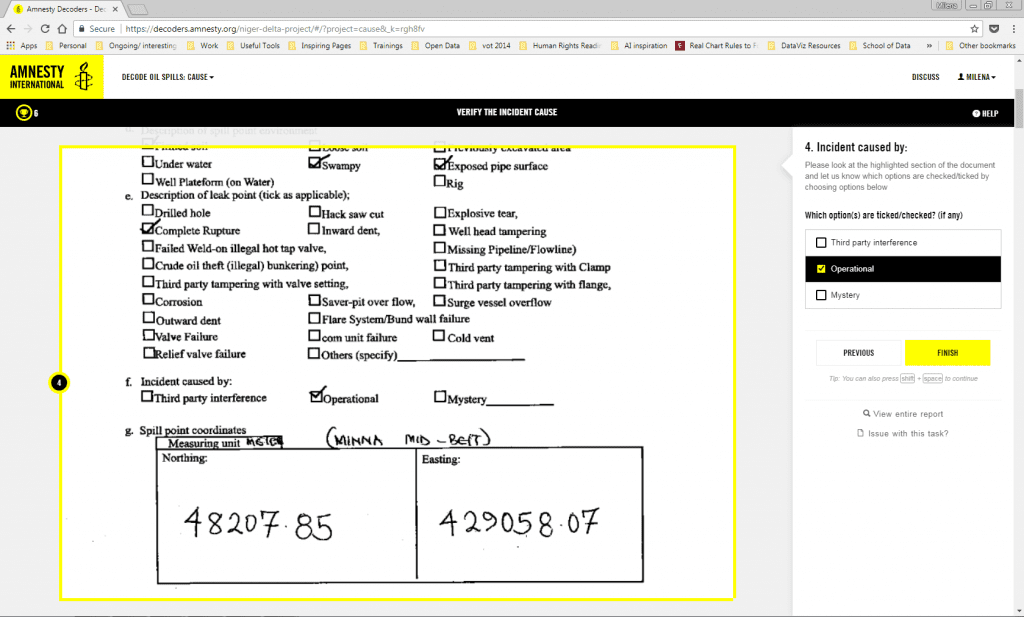Open the Pocket extension icon
Screen dimensions: 1024x617
tap(994, 29)
